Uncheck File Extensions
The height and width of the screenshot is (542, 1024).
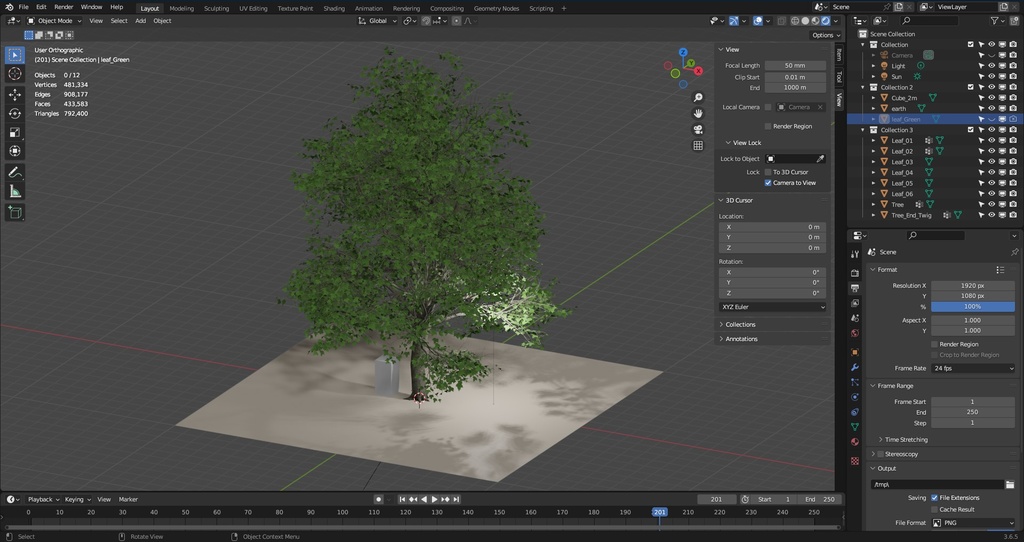pos(935,498)
